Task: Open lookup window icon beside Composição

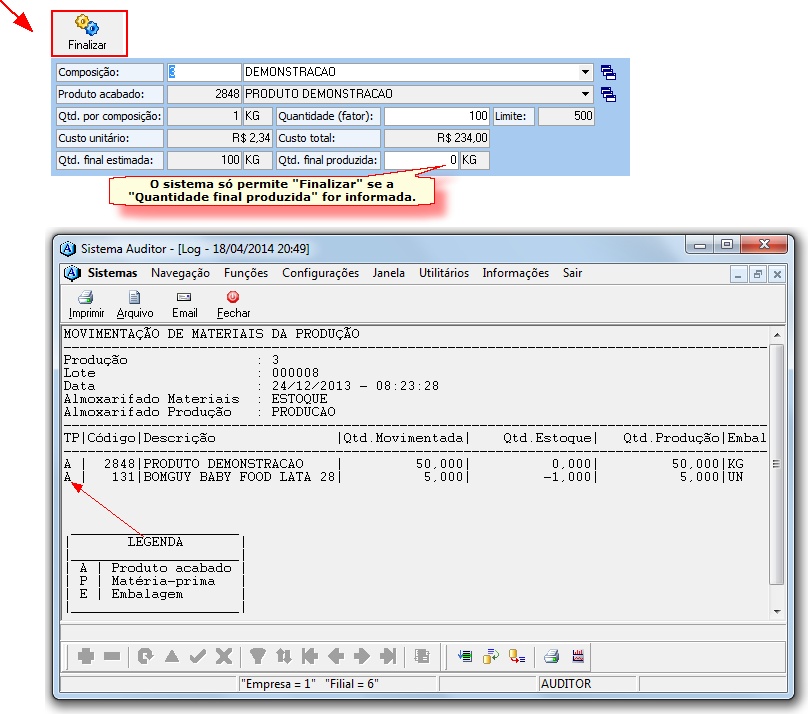Action: coord(608,72)
